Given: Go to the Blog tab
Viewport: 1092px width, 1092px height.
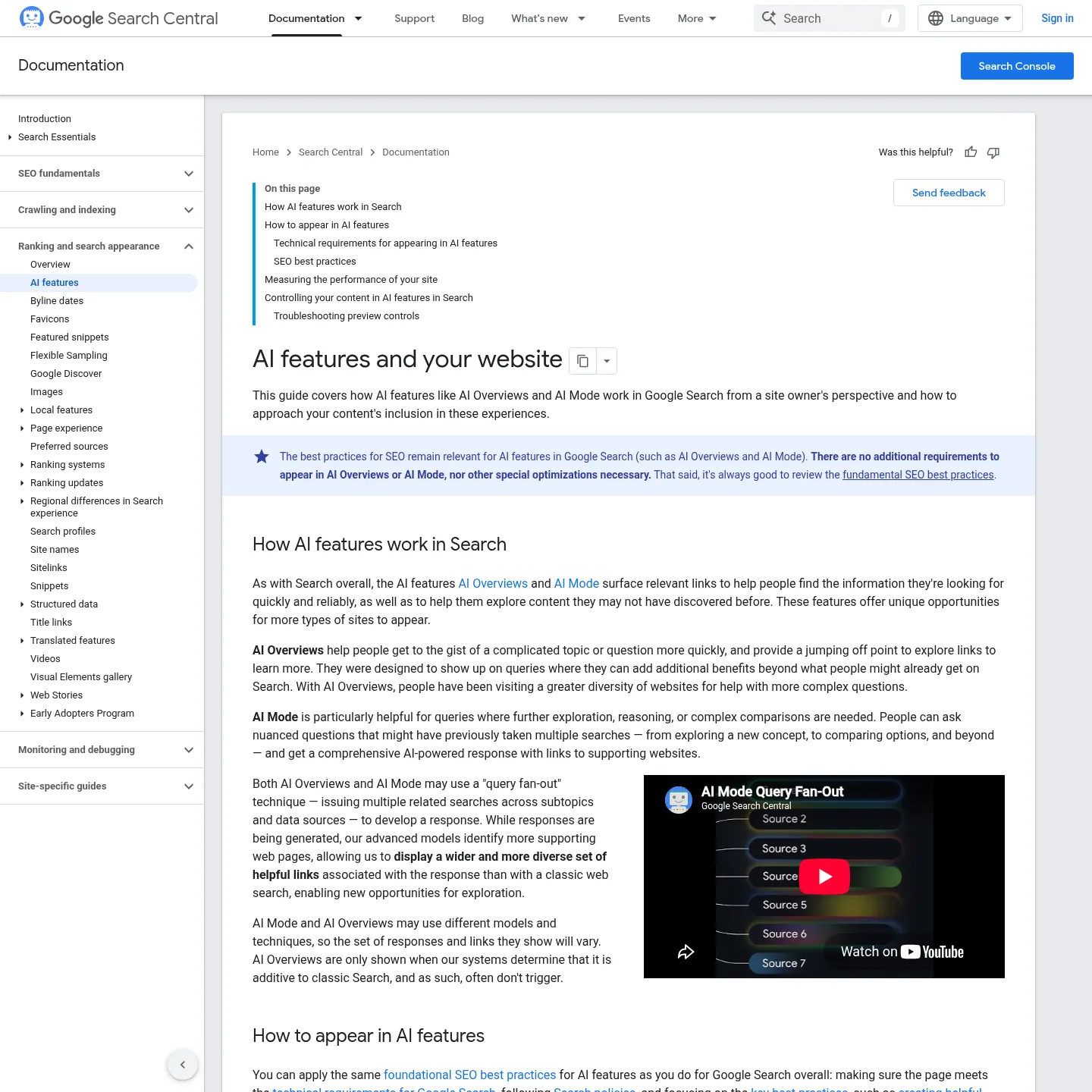Looking at the screenshot, I should click(472, 18).
